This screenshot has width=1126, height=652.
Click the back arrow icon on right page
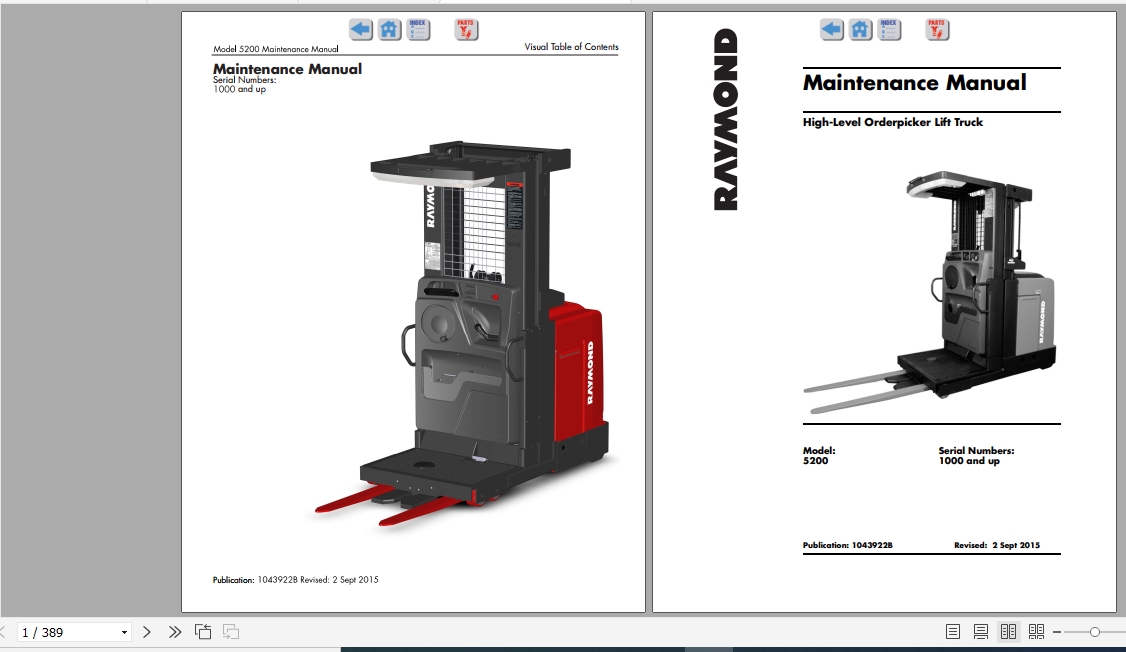[x=832, y=29]
